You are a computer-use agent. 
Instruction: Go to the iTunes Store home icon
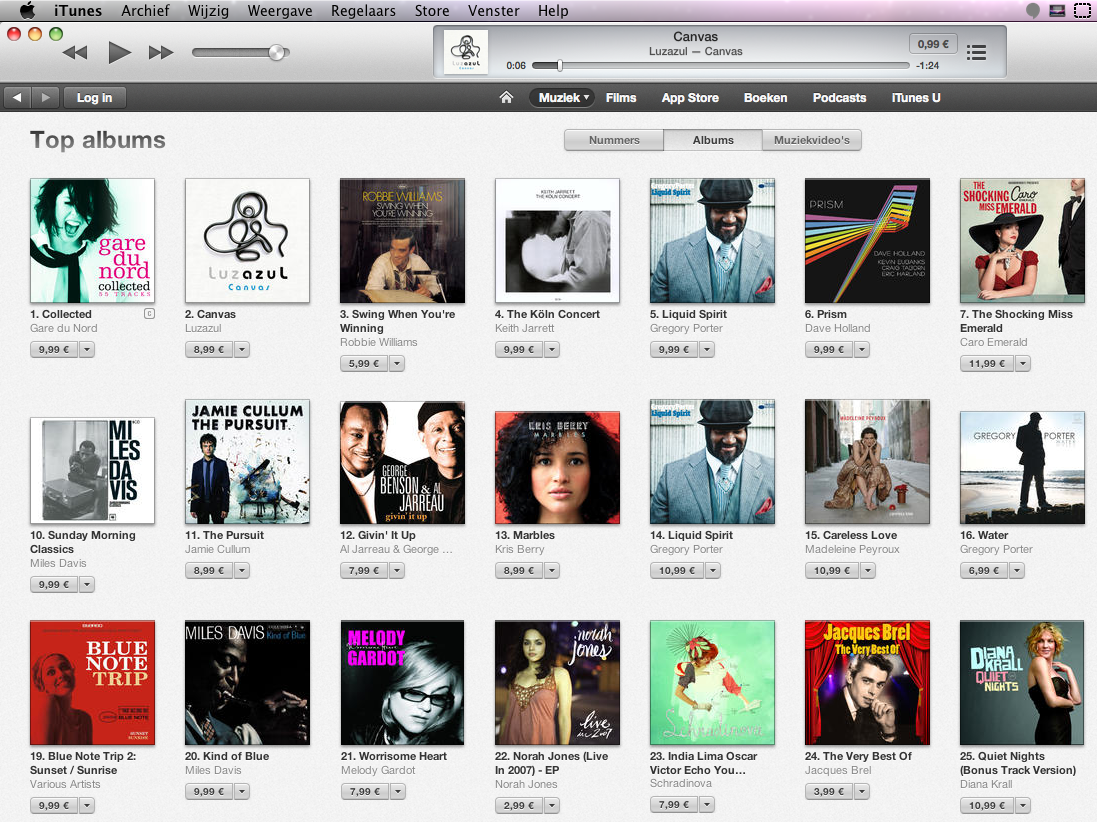pos(506,98)
